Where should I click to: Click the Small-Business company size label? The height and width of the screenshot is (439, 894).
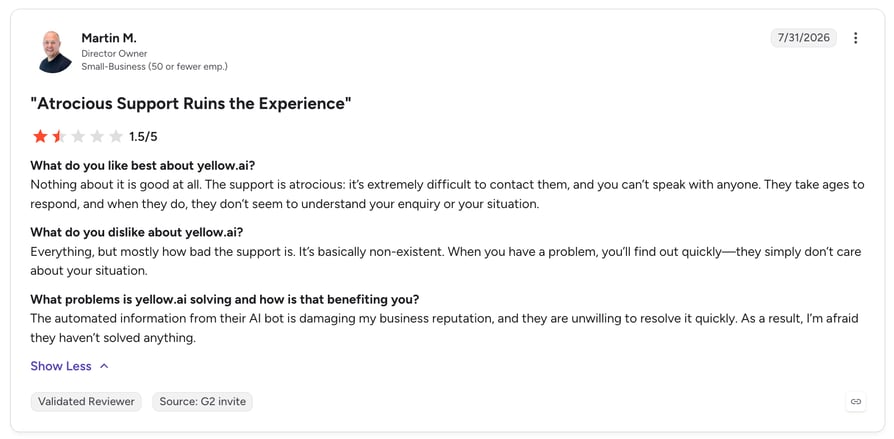(155, 67)
